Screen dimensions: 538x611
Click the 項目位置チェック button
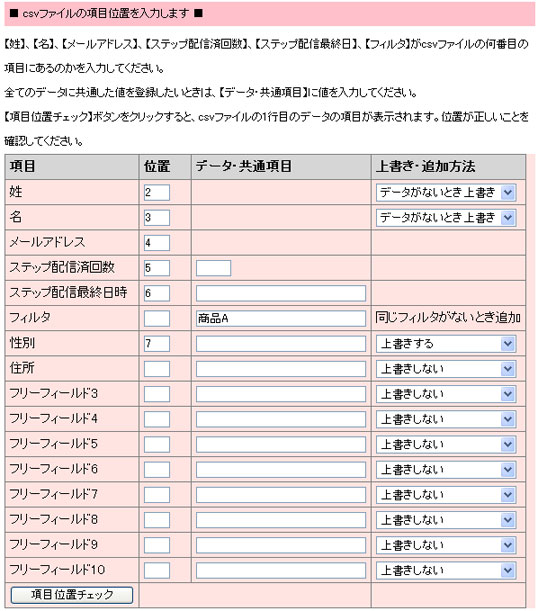(x=72, y=595)
